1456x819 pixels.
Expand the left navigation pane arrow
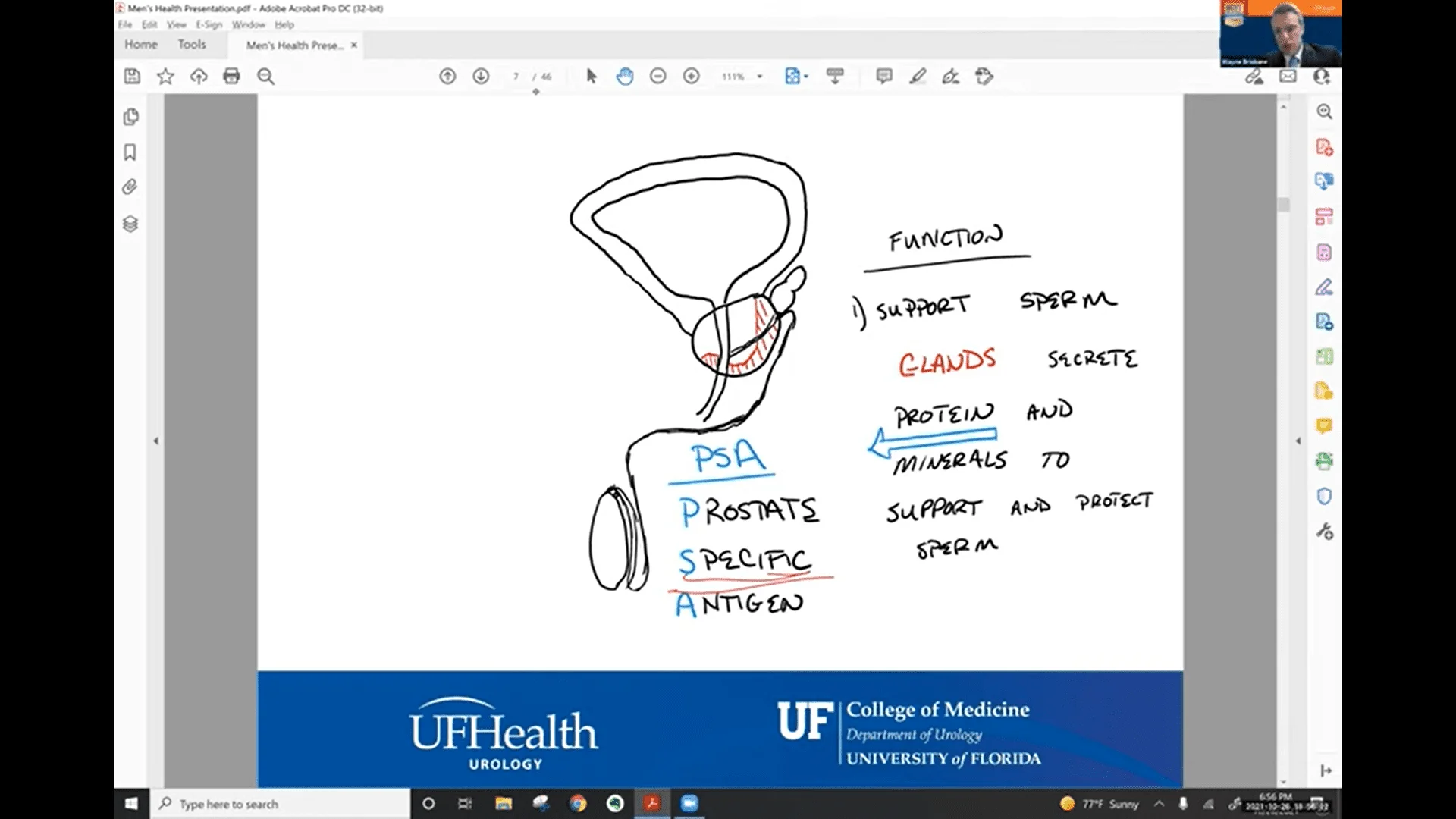pos(156,441)
